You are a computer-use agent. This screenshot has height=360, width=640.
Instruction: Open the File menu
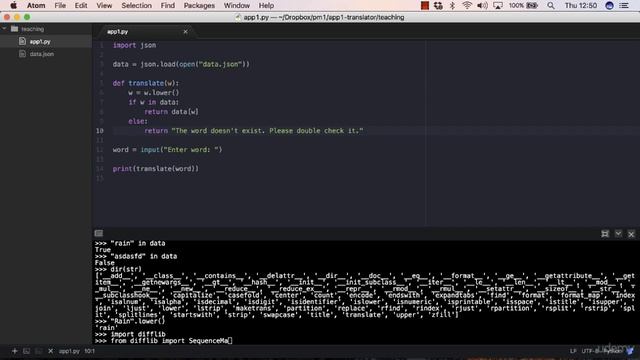(60, 5)
